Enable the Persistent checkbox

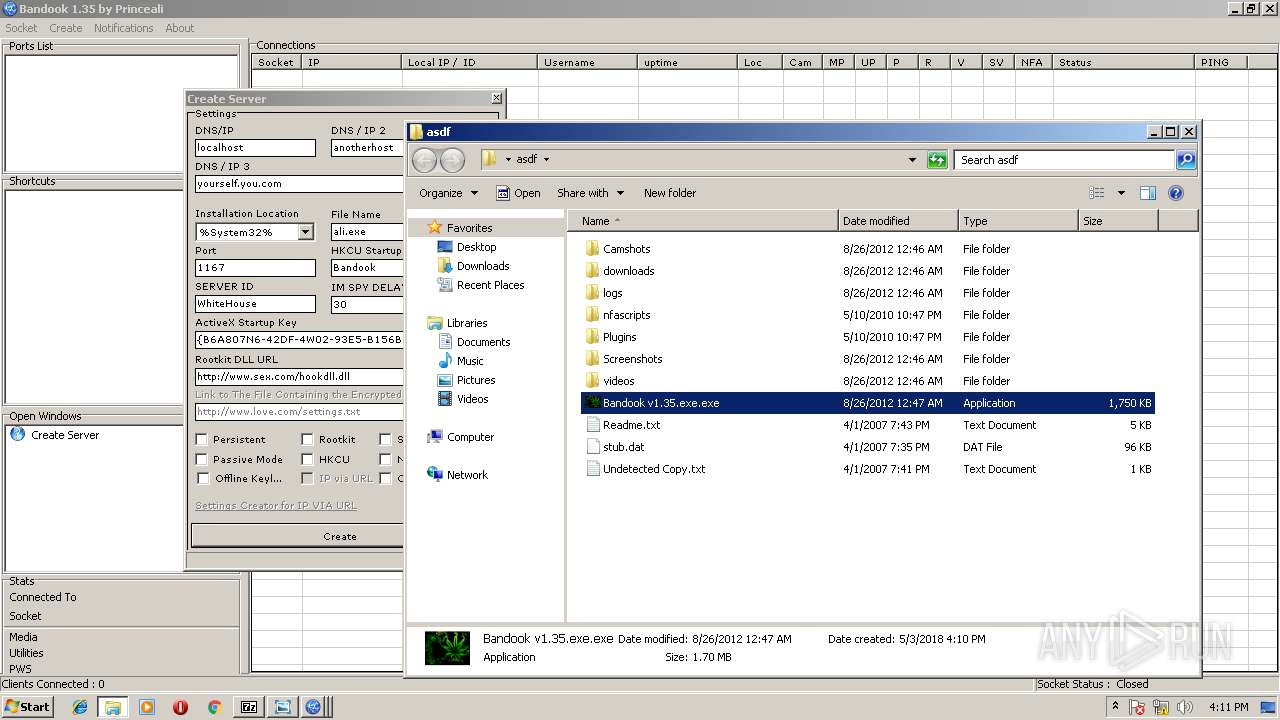[x=202, y=439]
